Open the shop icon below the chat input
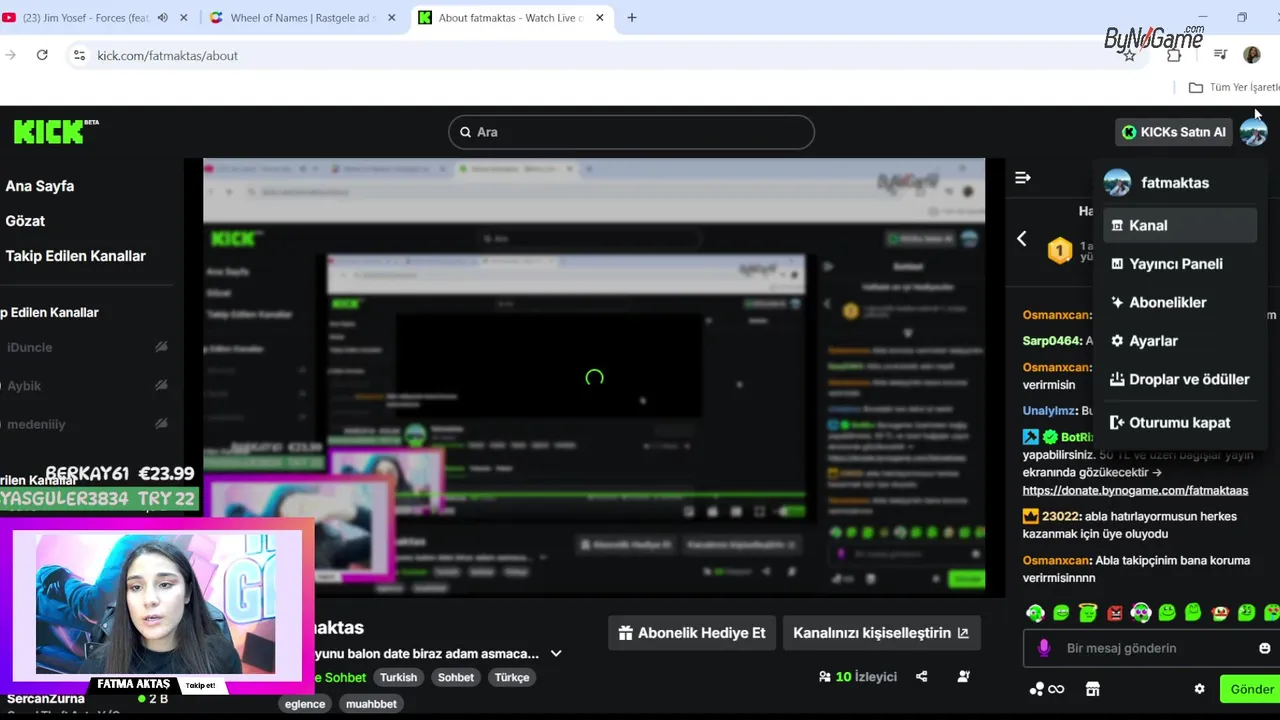 [1092, 689]
